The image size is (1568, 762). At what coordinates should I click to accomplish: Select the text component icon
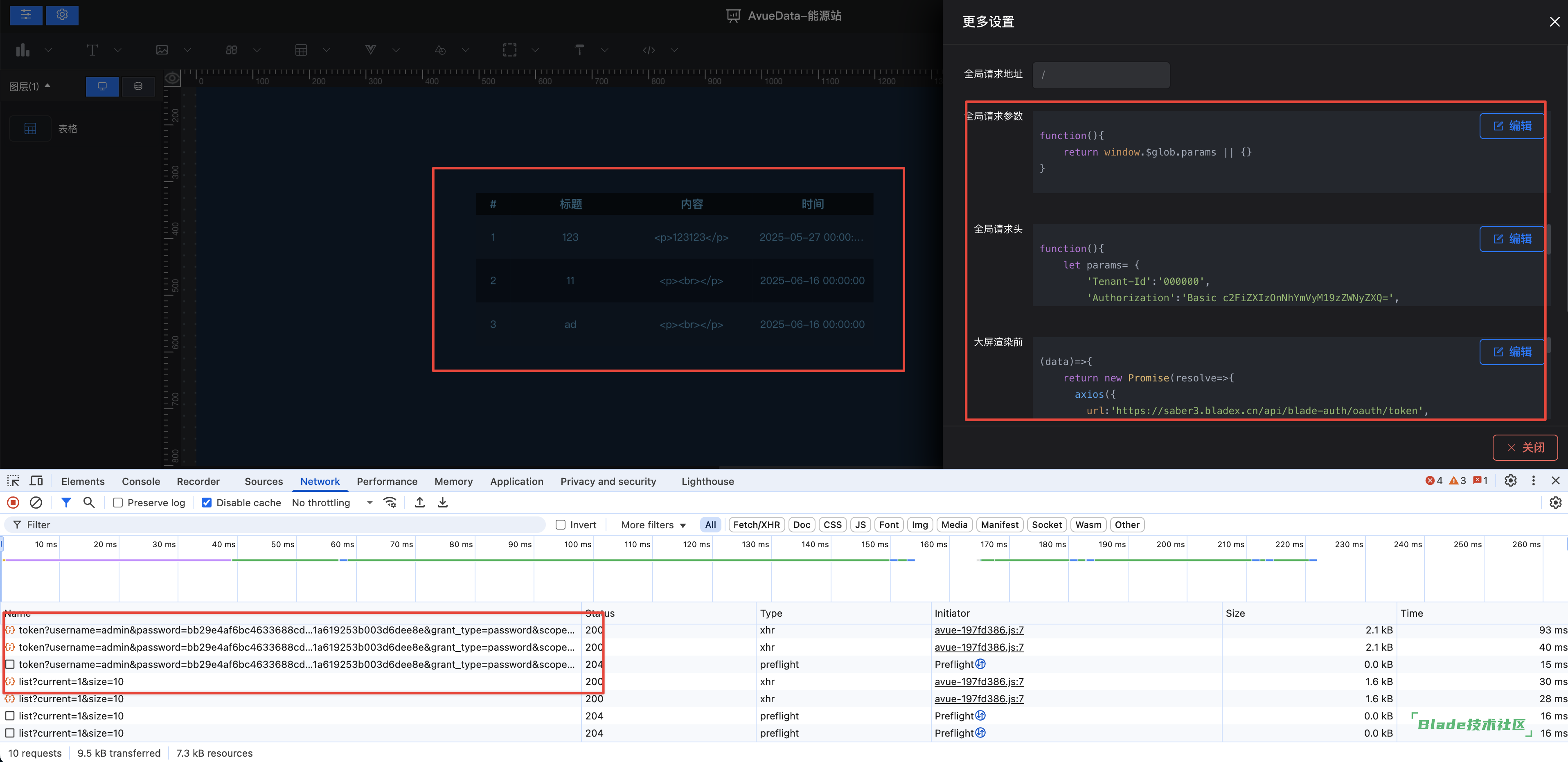[x=92, y=50]
